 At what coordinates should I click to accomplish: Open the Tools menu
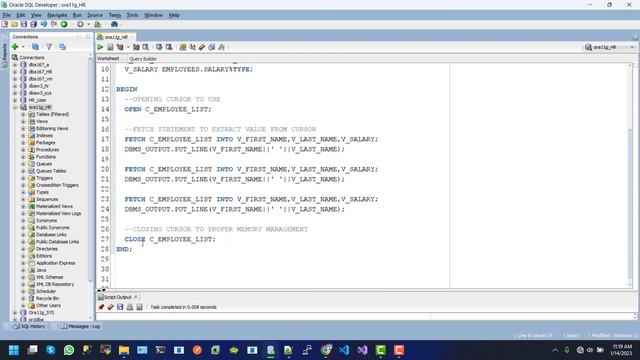(x=132, y=15)
